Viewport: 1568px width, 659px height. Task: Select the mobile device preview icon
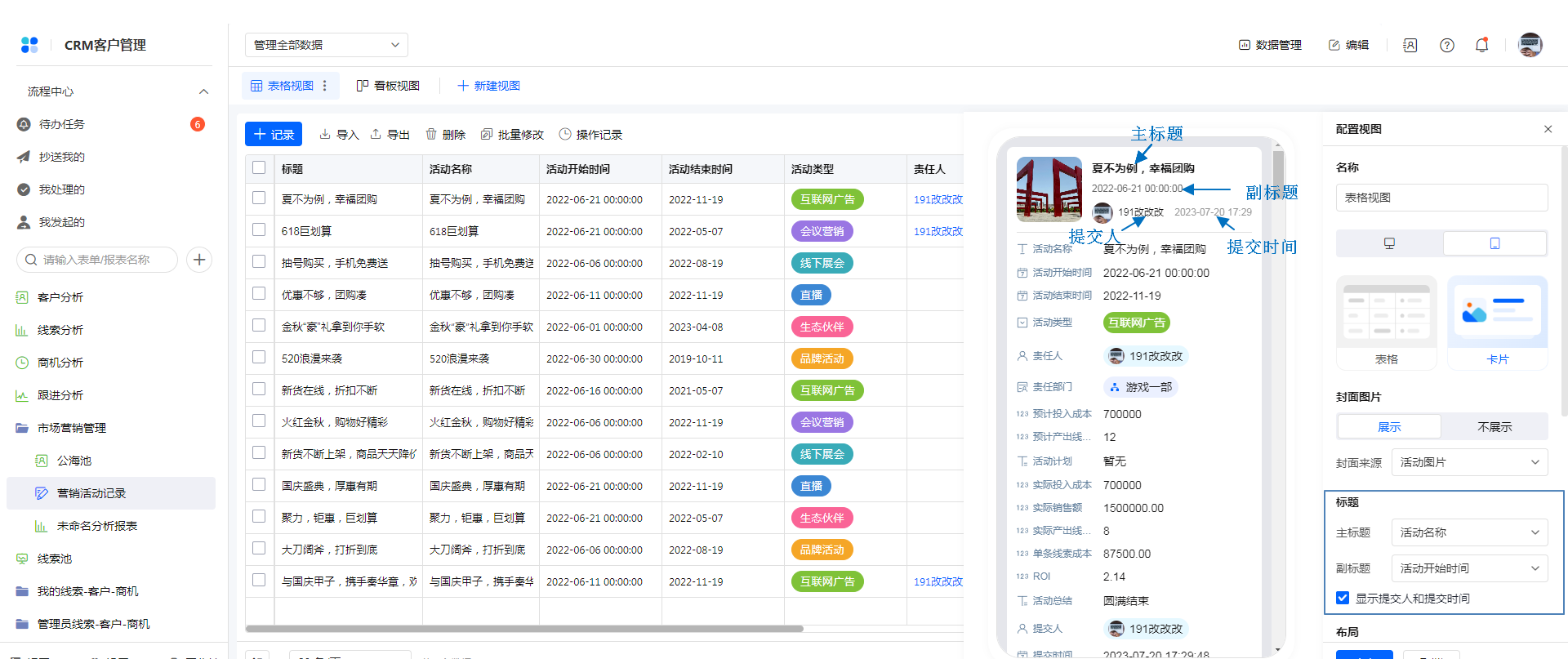point(1494,243)
